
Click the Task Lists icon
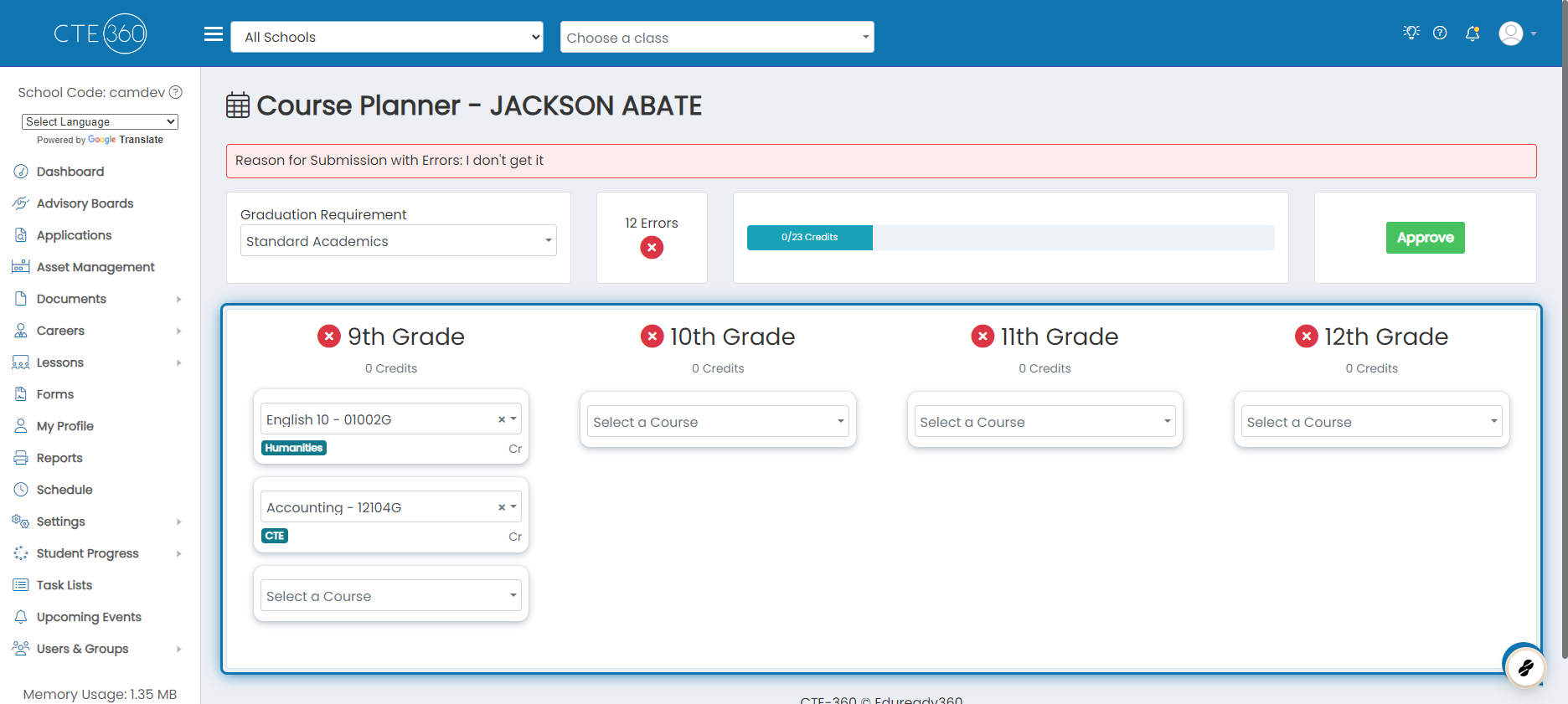(x=21, y=585)
